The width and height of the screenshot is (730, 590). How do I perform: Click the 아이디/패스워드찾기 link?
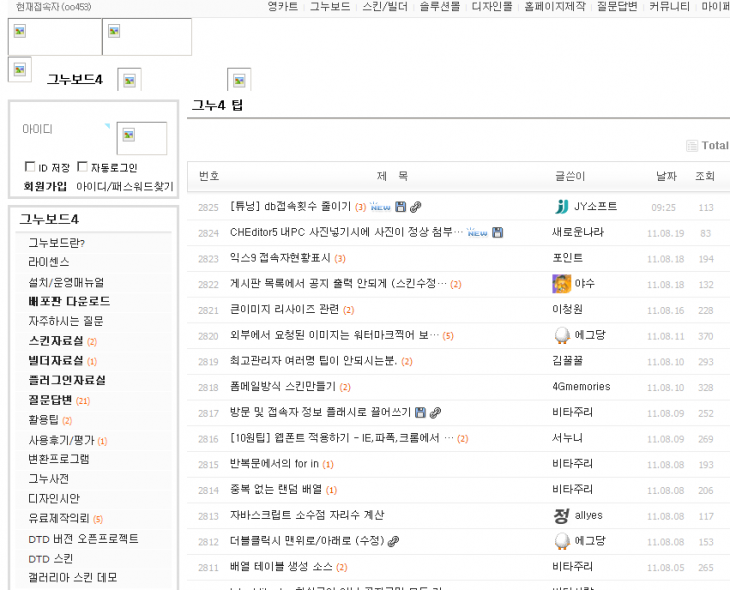[x=124, y=186]
